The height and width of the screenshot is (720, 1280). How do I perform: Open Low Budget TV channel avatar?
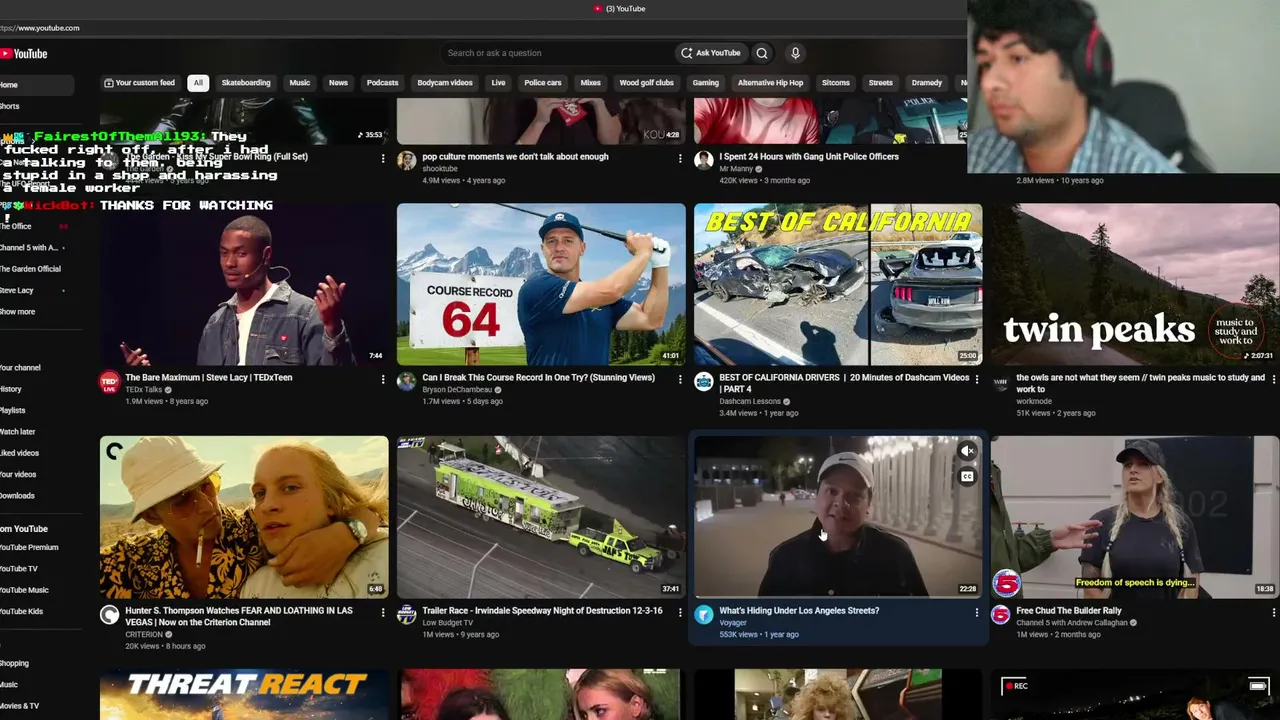point(406,615)
